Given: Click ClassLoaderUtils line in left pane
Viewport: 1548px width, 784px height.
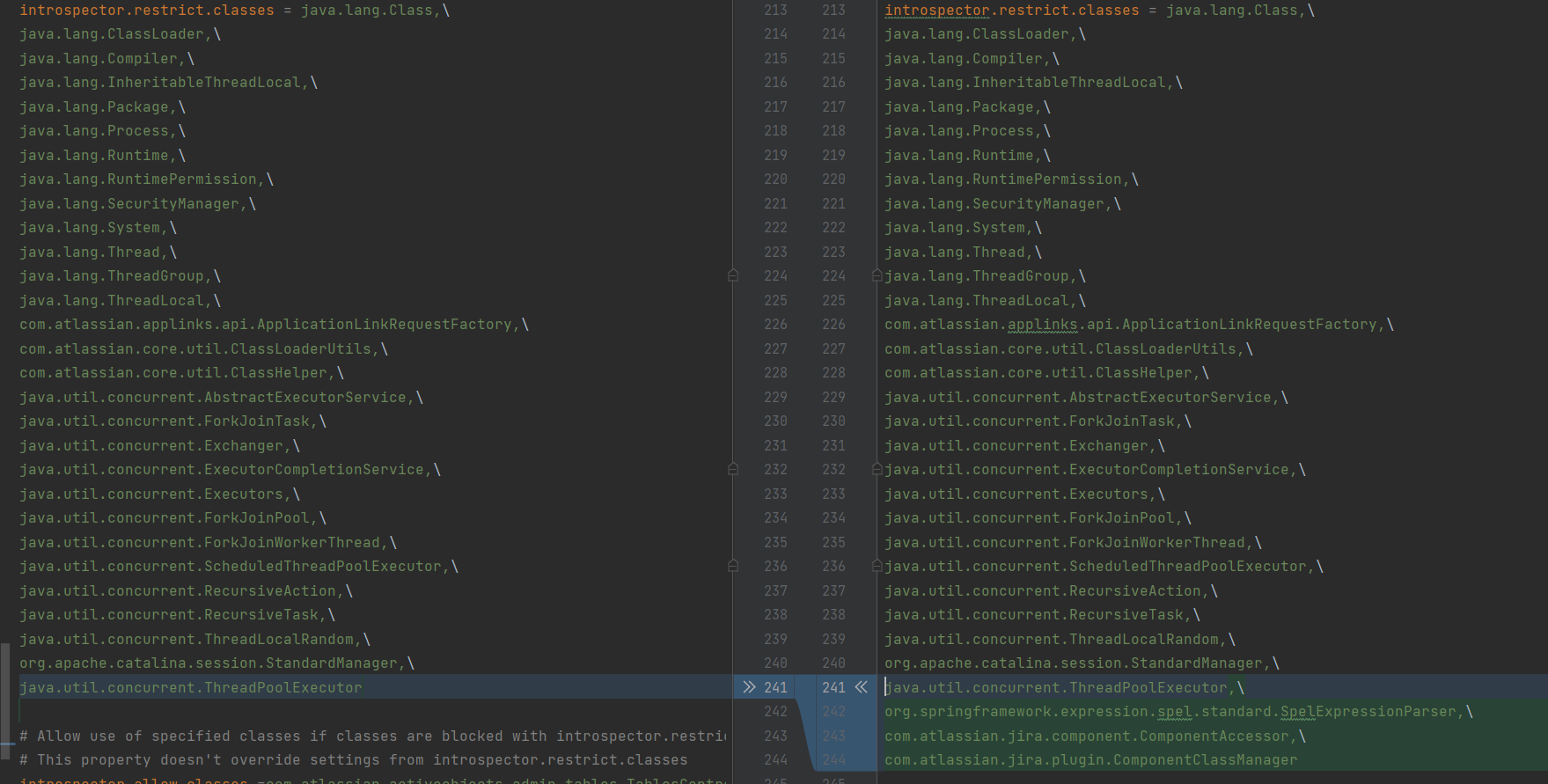Looking at the screenshot, I should pyautogui.click(x=203, y=349).
